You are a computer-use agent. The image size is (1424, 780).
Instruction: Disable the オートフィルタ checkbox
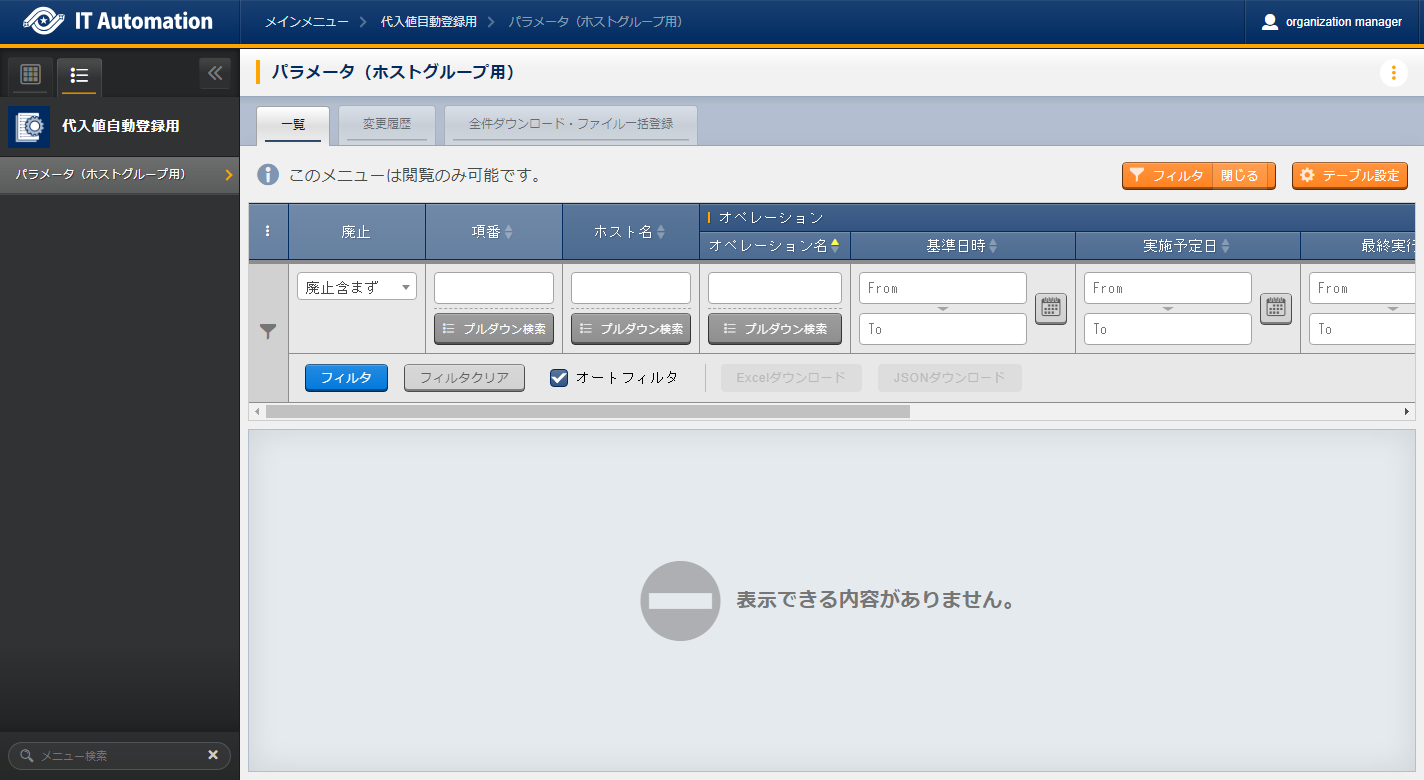558,377
